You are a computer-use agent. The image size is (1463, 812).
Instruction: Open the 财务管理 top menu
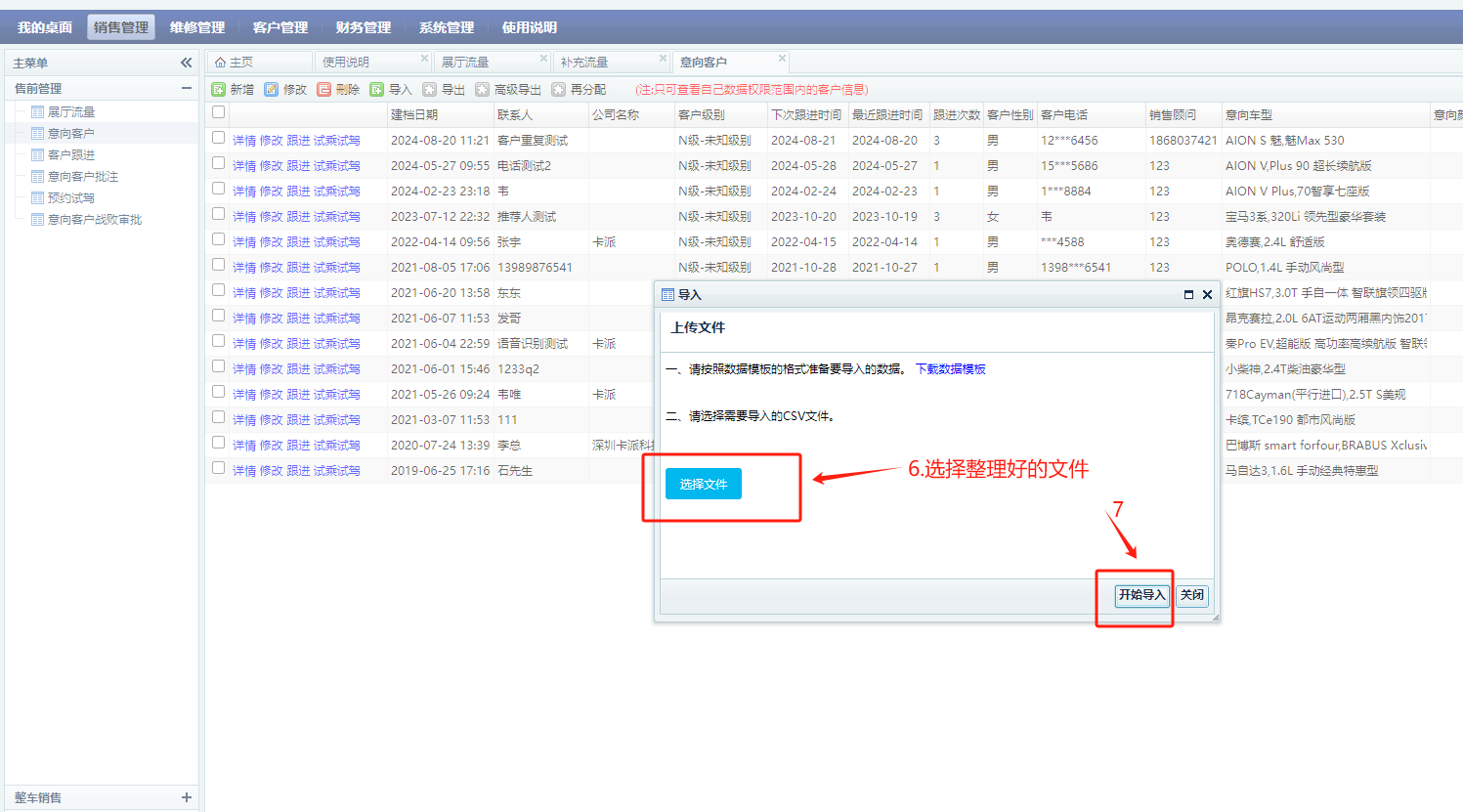[x=363, y=27]
